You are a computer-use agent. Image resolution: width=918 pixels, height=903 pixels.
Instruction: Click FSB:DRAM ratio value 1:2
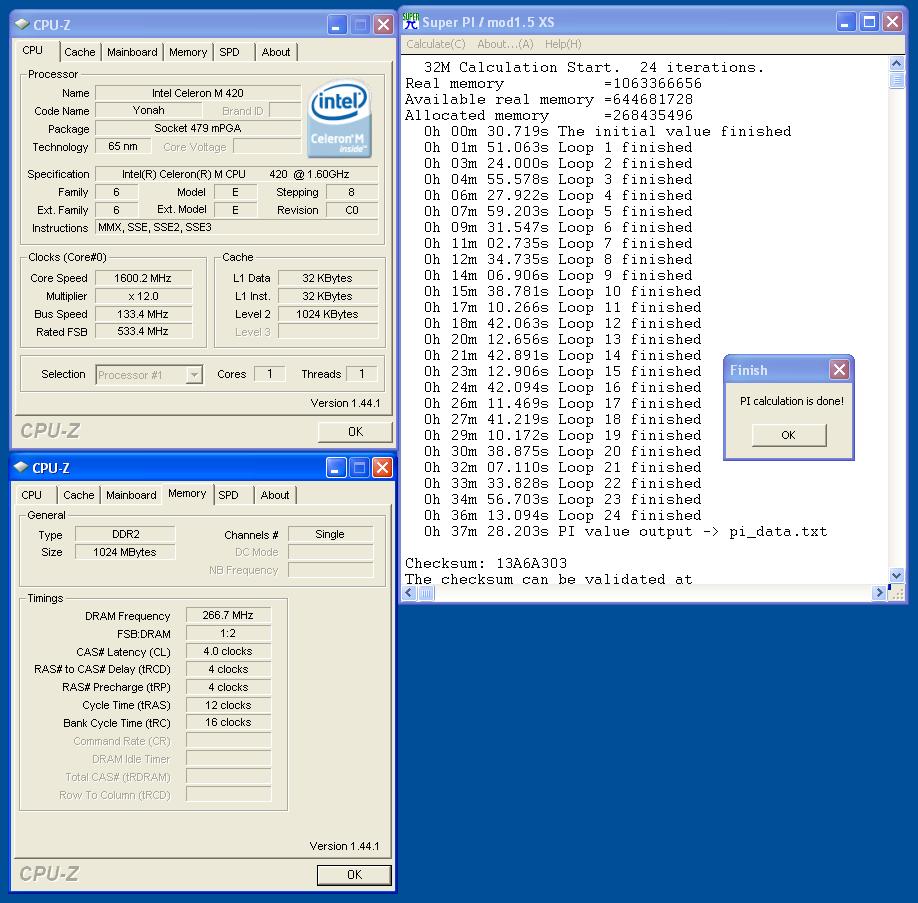(228, 633)
